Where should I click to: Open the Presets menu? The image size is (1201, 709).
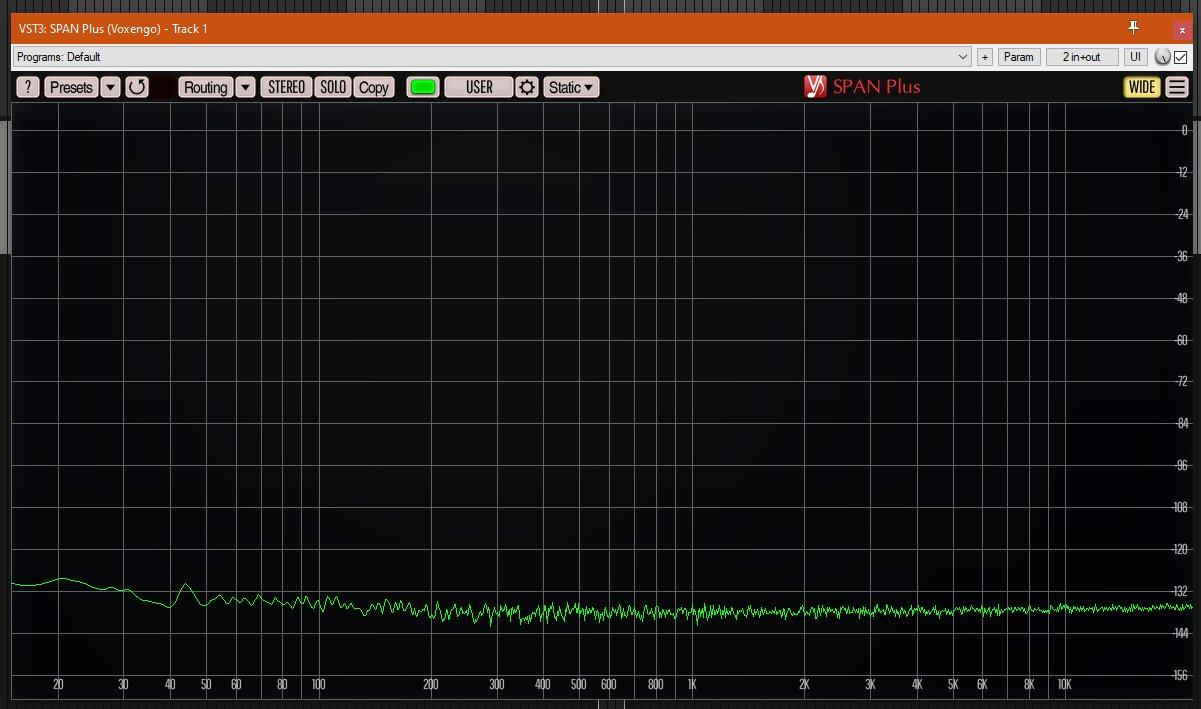tap(71, 87)
